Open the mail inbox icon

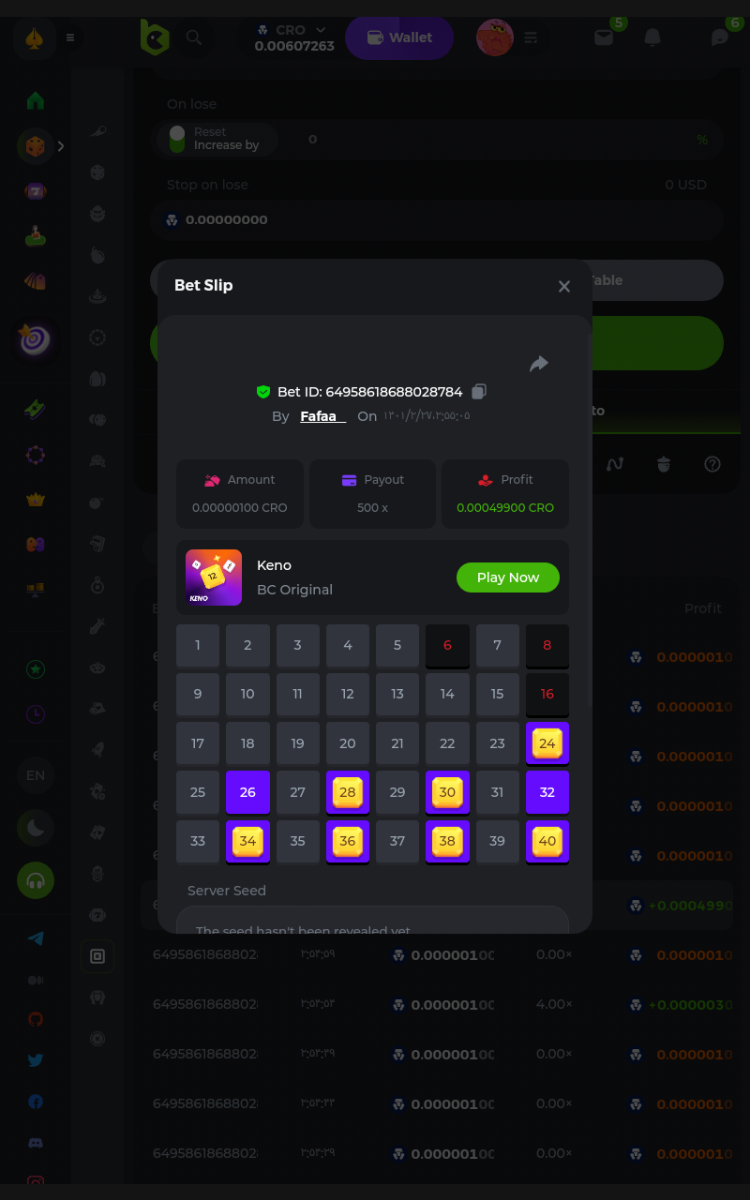603,38
